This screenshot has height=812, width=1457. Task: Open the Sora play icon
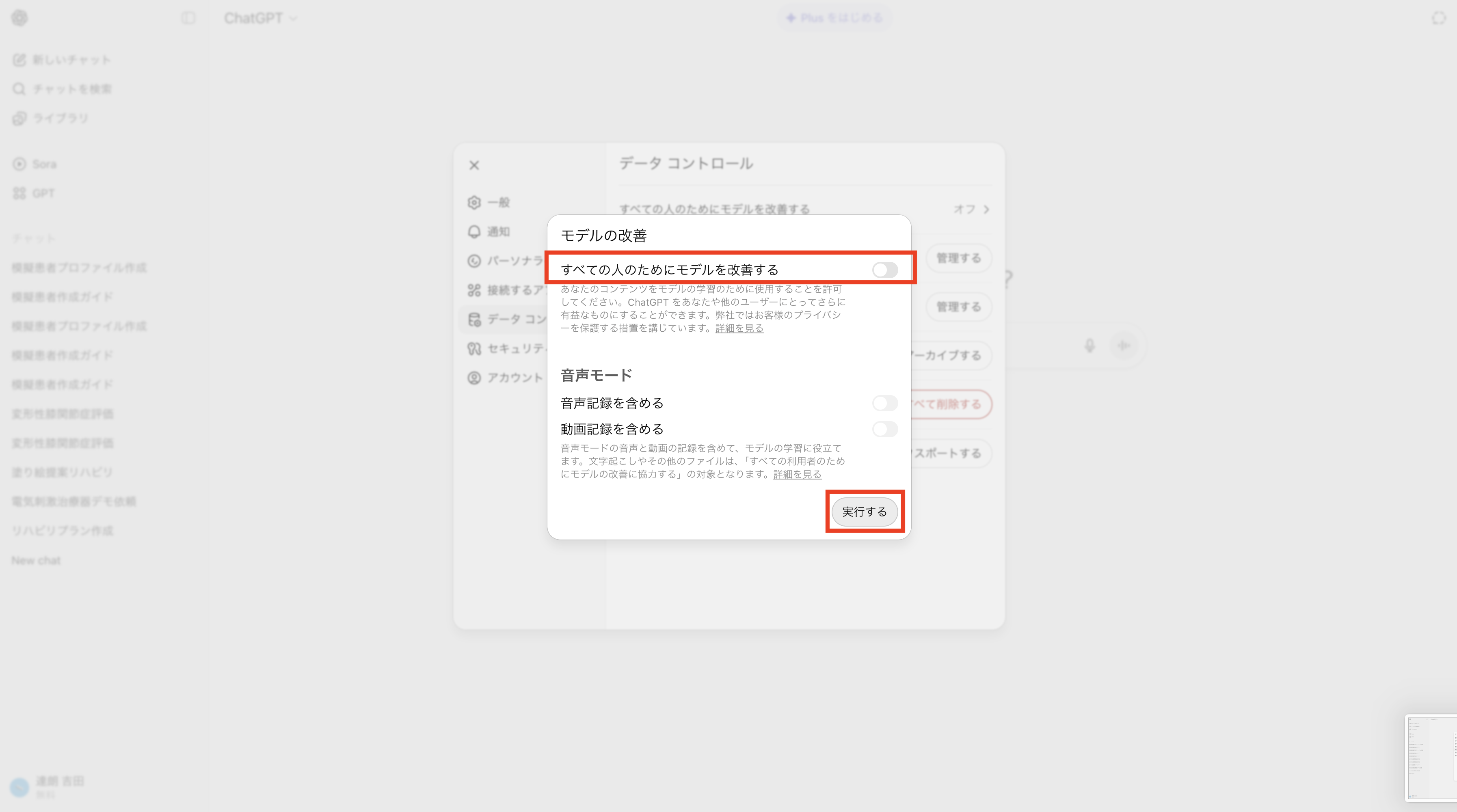tap(19, 164)
